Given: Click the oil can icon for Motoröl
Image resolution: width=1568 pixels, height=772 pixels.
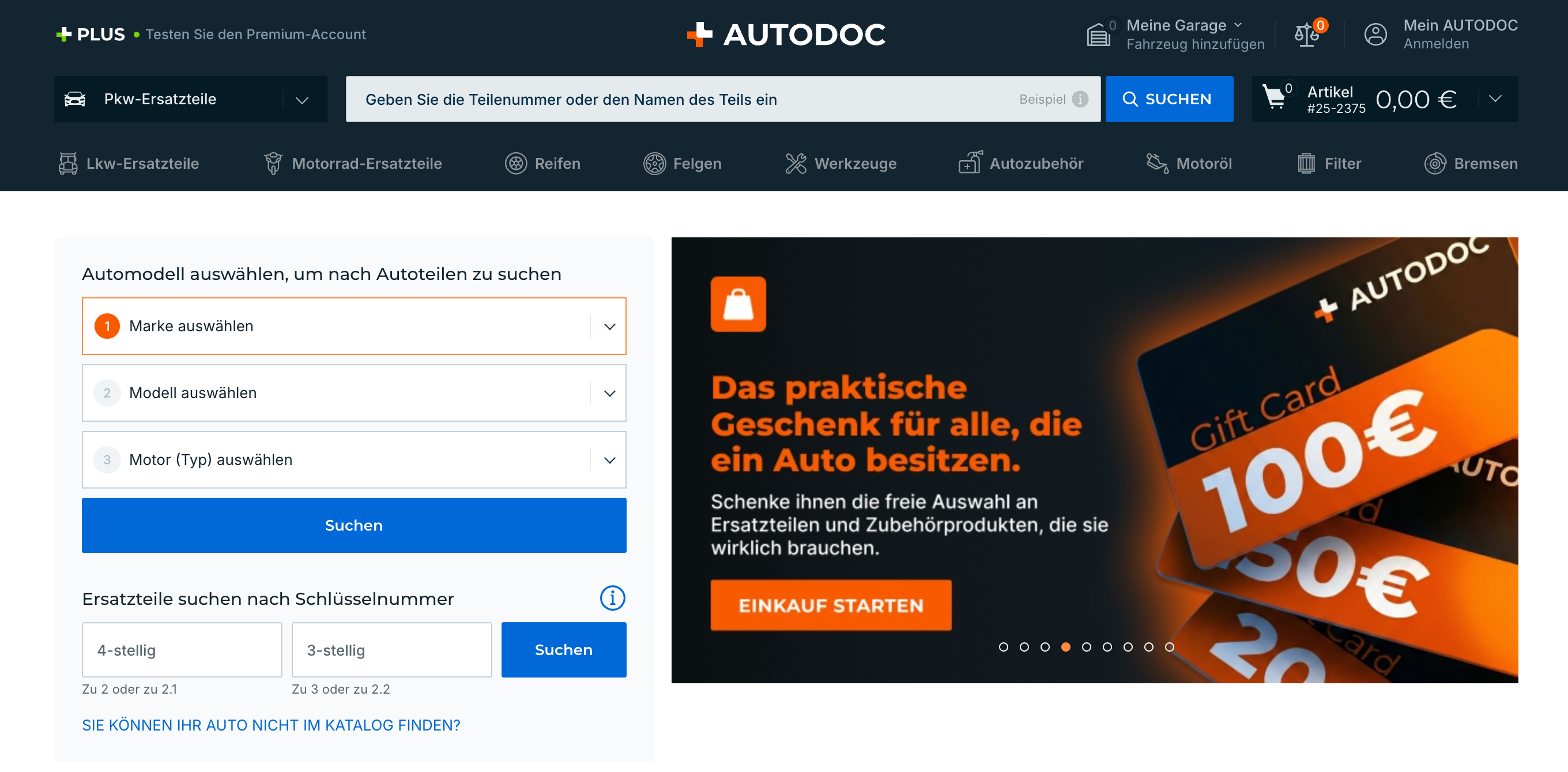Looking at the screenshot, I should pyautogui.click(x=1157, y=164).
